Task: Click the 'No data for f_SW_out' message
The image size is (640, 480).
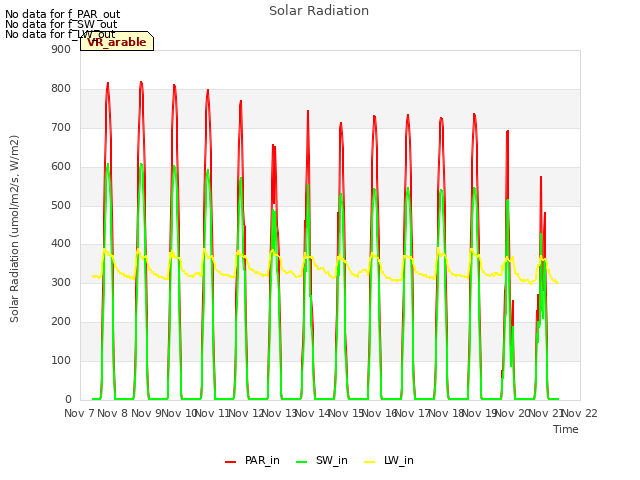Action: (61, 24)
